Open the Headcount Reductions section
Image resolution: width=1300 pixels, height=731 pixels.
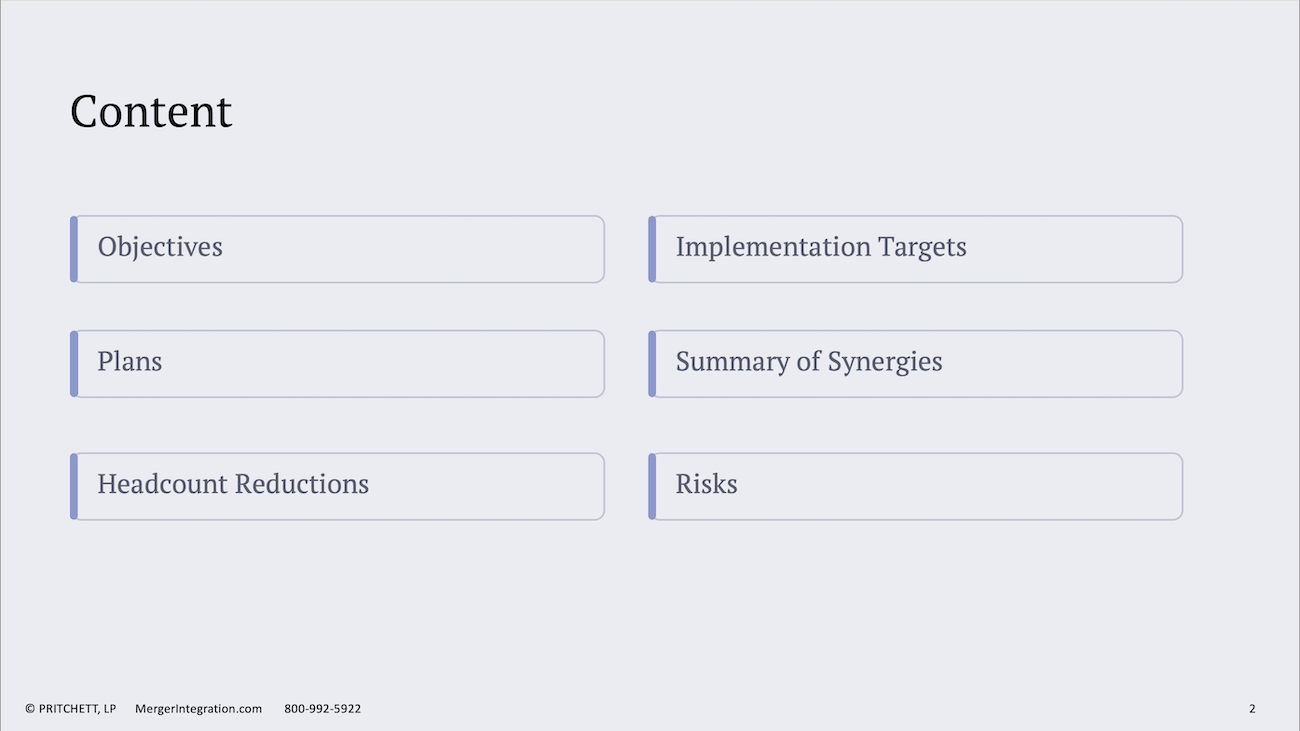[x=337, y=486]
